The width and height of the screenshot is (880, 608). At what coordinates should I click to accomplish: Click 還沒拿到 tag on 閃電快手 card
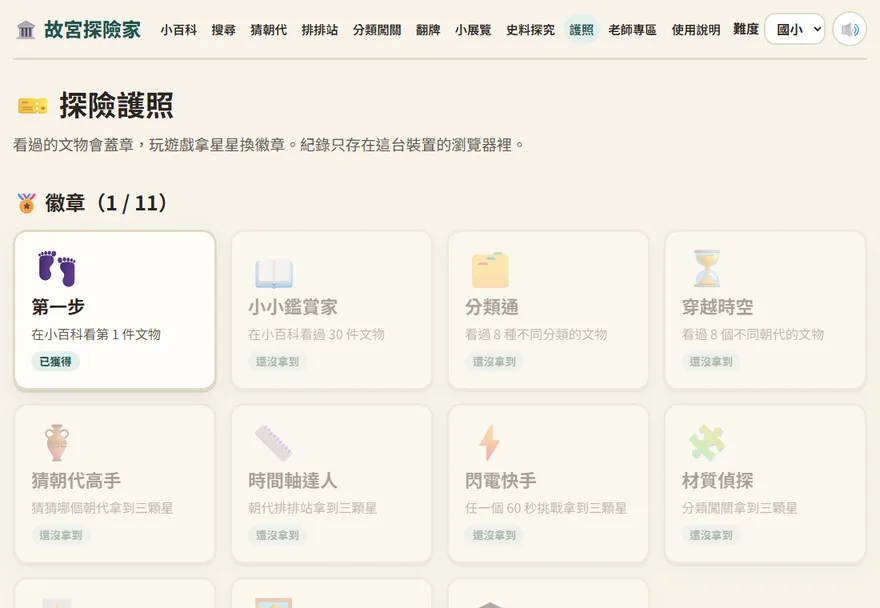[494, 535]
